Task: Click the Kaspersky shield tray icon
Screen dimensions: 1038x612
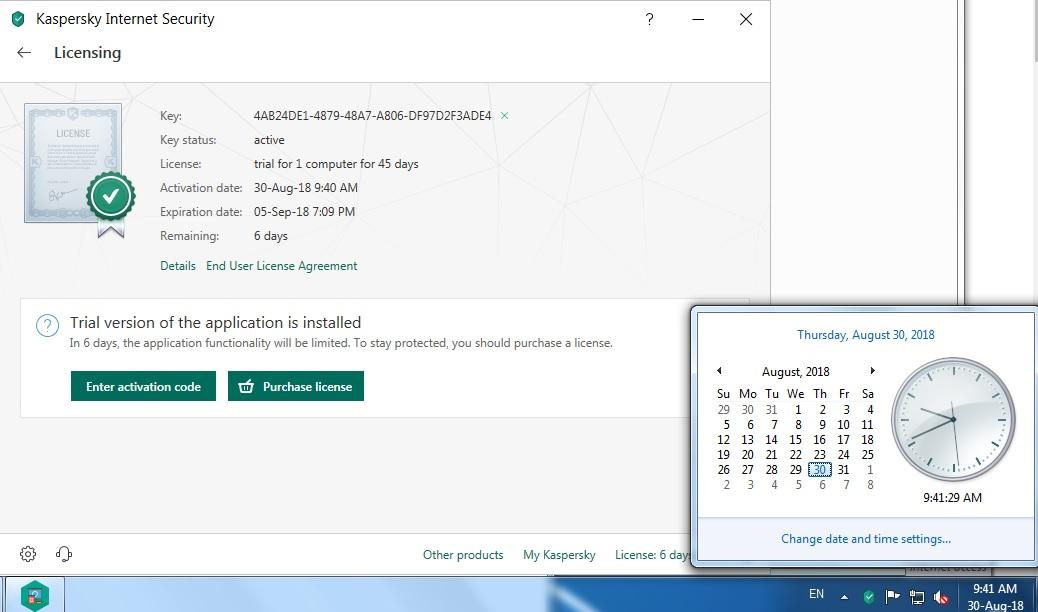Action: click(x=869, y=597)
